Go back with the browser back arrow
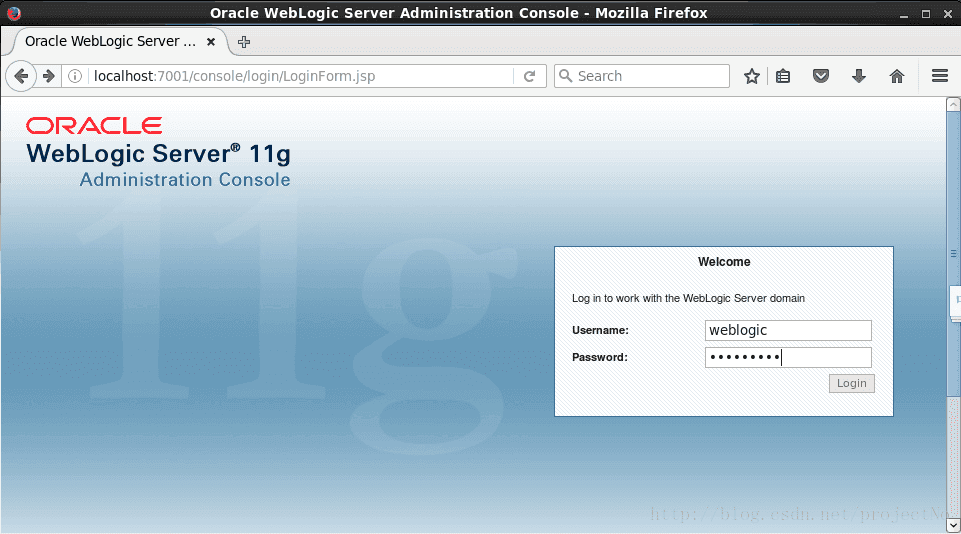 (21, 76)
